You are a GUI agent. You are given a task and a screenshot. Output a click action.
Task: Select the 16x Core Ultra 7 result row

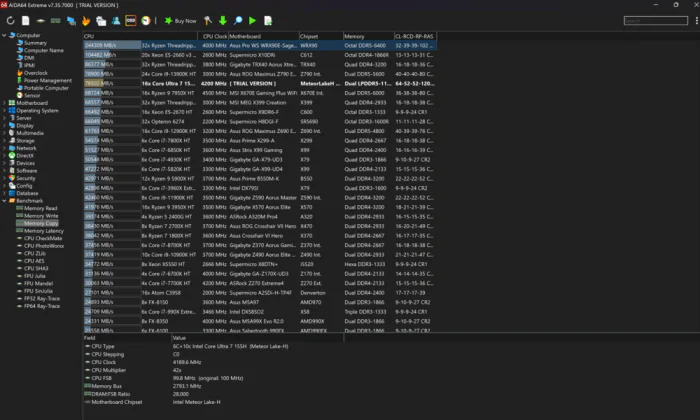tap(260, 83)
